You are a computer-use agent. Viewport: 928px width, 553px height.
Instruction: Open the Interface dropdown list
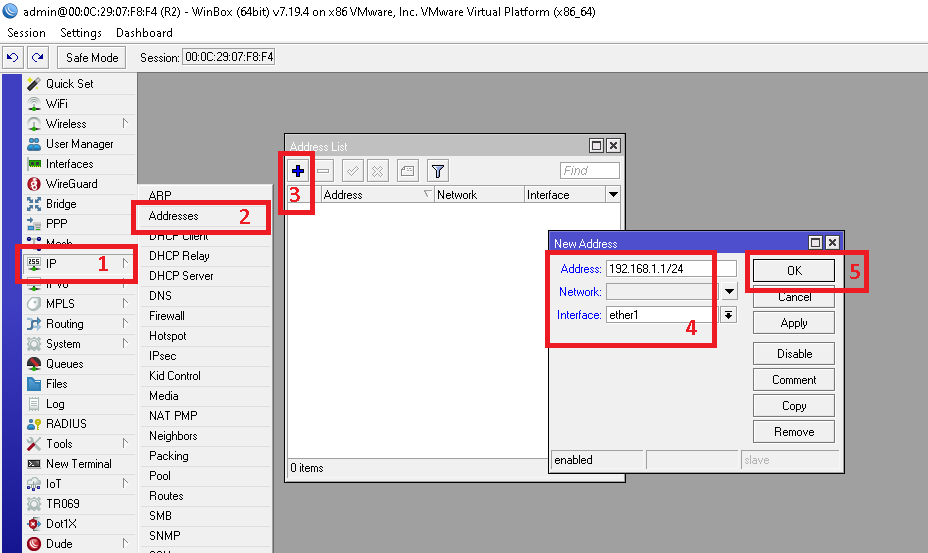(x=729, y=315)
